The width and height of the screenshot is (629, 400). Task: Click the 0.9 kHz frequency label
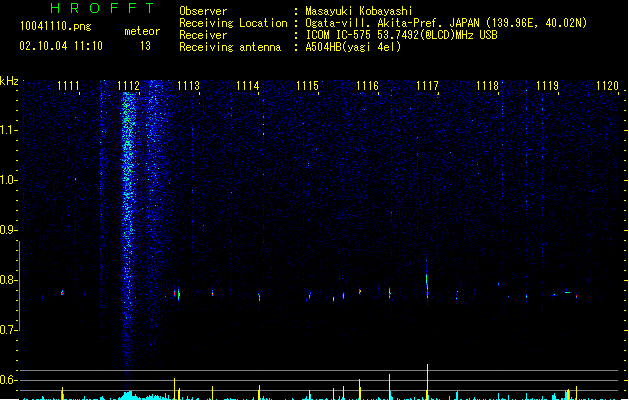8,230
